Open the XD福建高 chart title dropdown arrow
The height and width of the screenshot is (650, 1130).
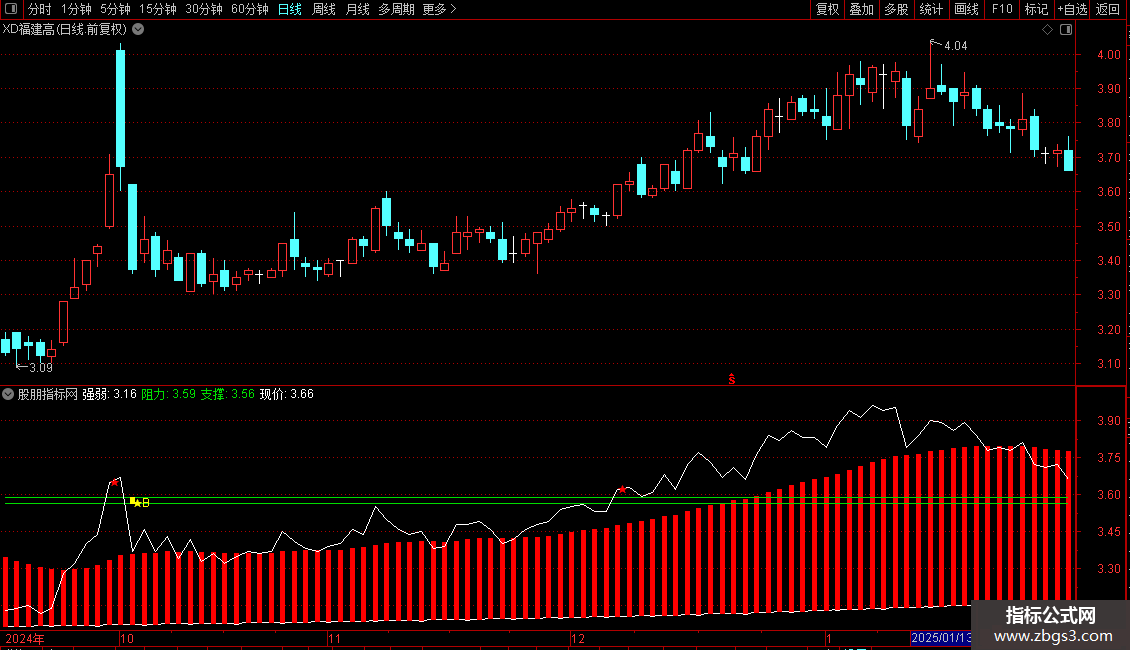tap(138, 30)
